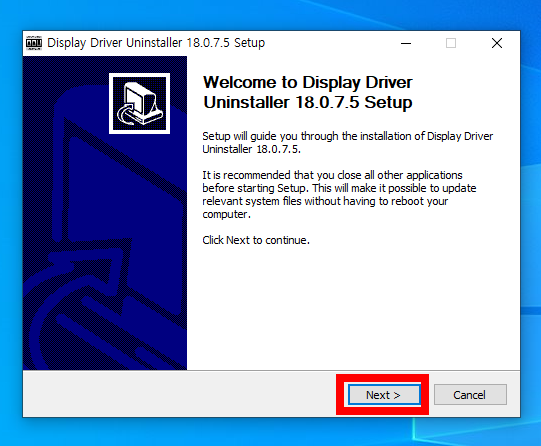The width and height of the screenshot is (541, 446).
Task: Close the setup window with X
Action: pyautogui.click(x=497, y=43)
